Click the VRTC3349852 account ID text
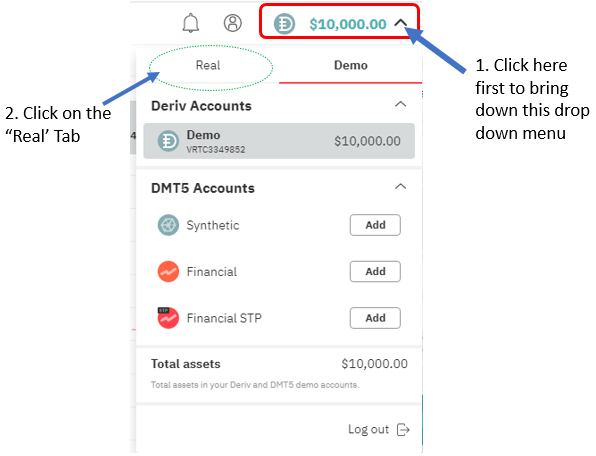 click(216, 150)
